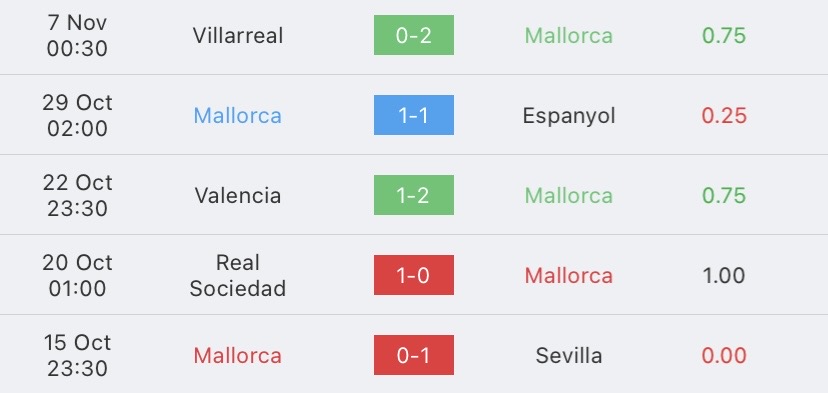Select the 0.75 handicap in the Villarreal row
Image resolution: width=828 pixels, height=393 pixels.
click(724, 35)
